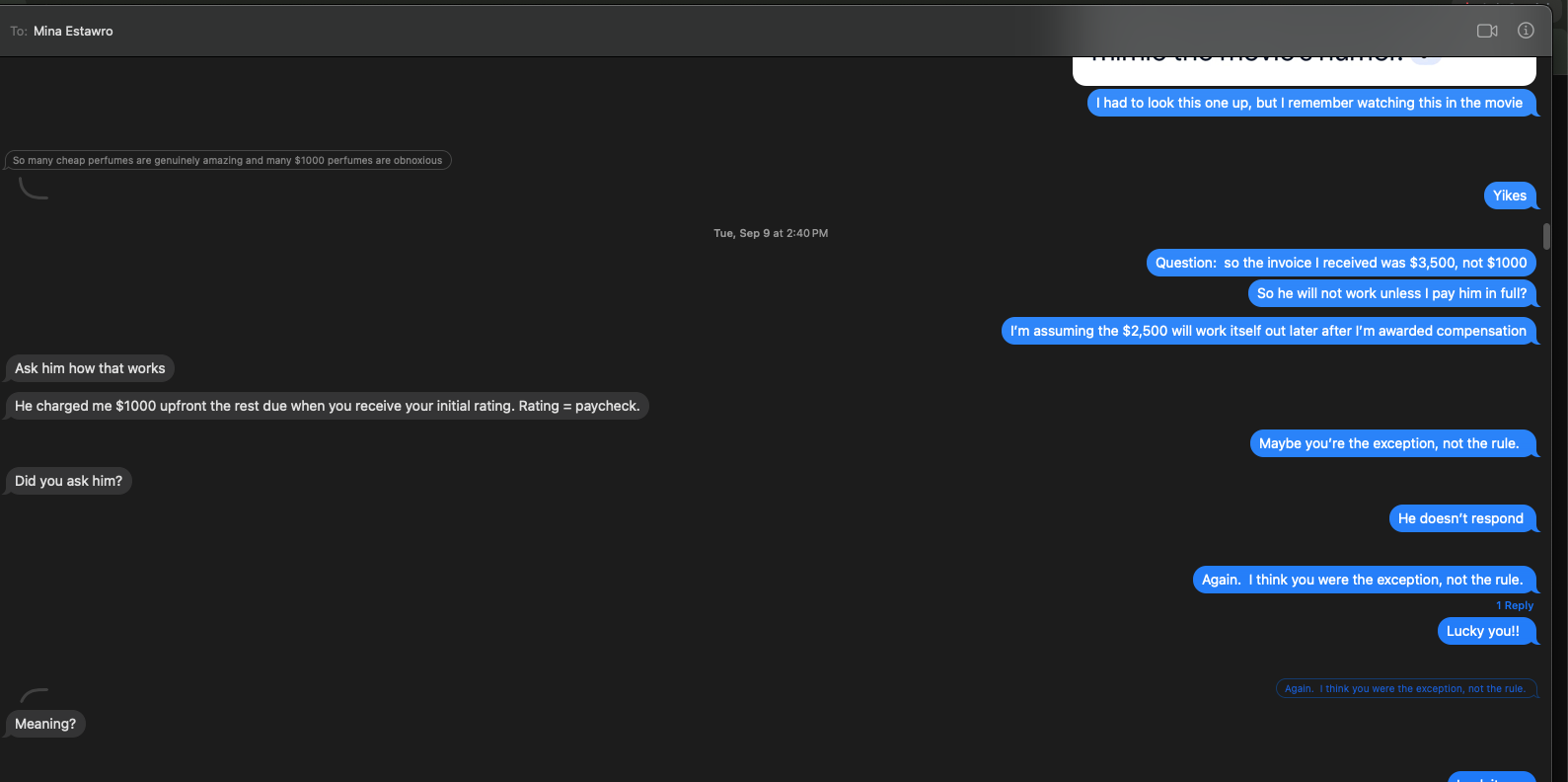
Task: Start a FaceTime video call
Action: tap(1487, 31)
